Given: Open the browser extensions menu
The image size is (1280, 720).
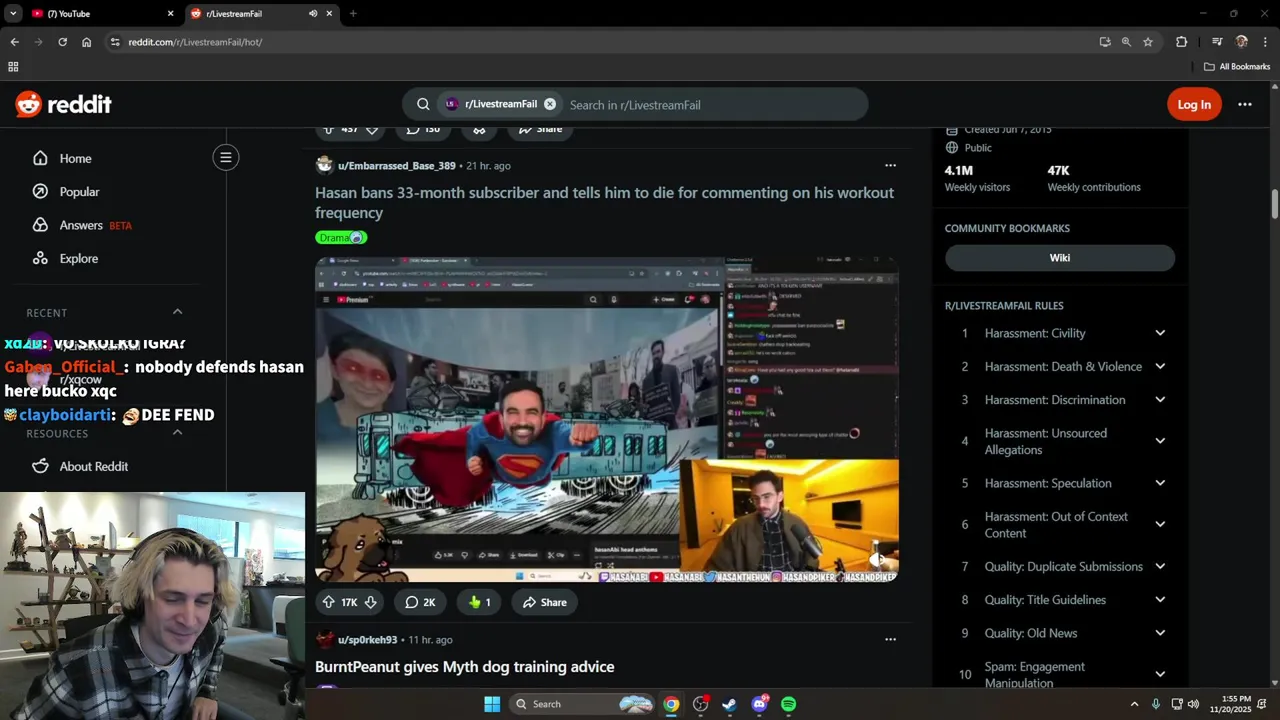Looking at the screenshot, I should tap(1181, 42).
